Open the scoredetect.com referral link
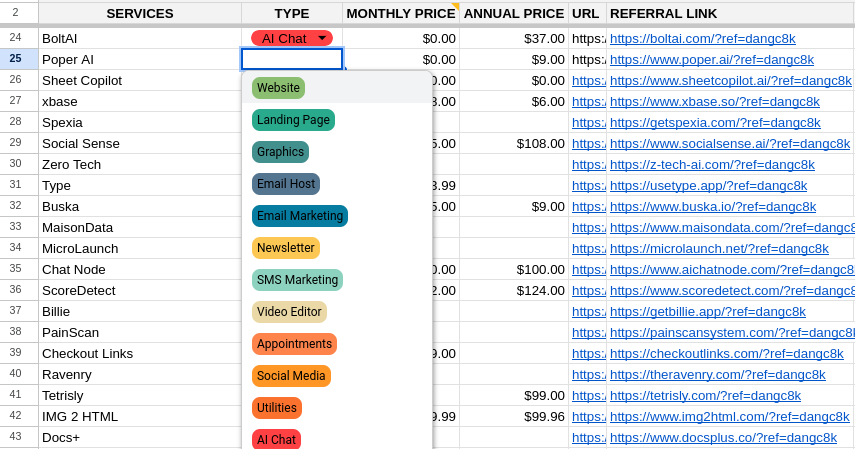 click(x=732, y=291)
